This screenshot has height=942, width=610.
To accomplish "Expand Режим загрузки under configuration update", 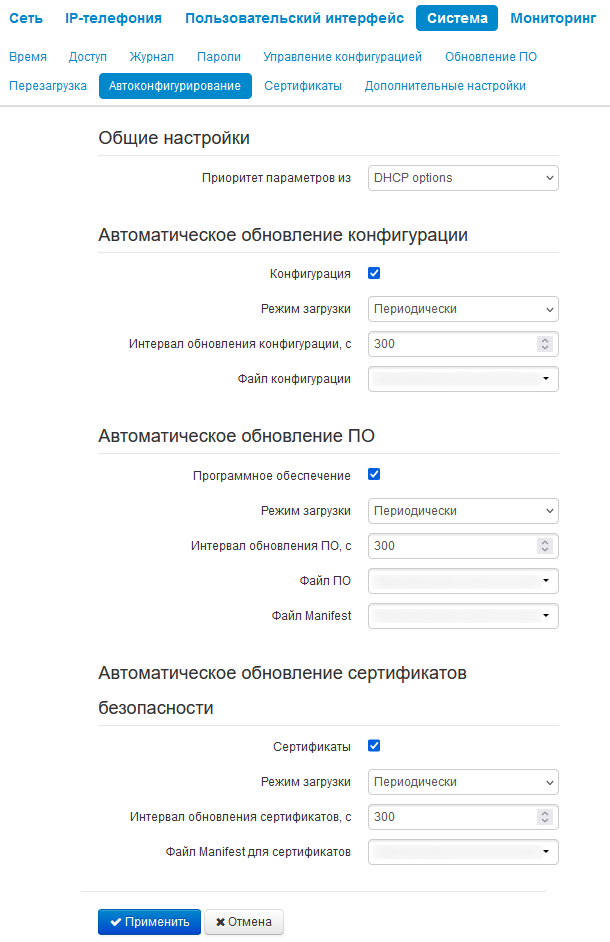I will click(463, 309).
